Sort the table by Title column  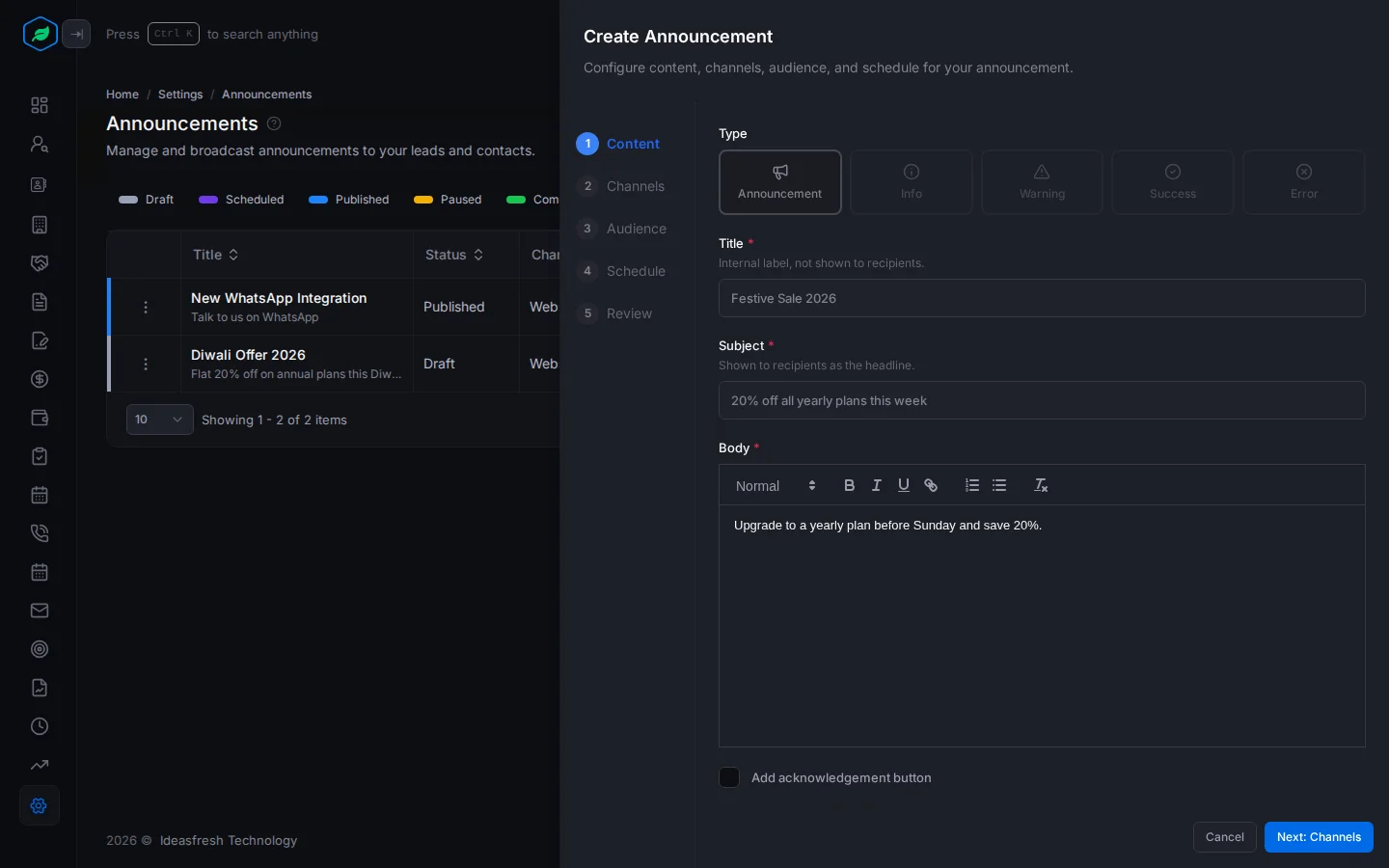click(216, 255)
